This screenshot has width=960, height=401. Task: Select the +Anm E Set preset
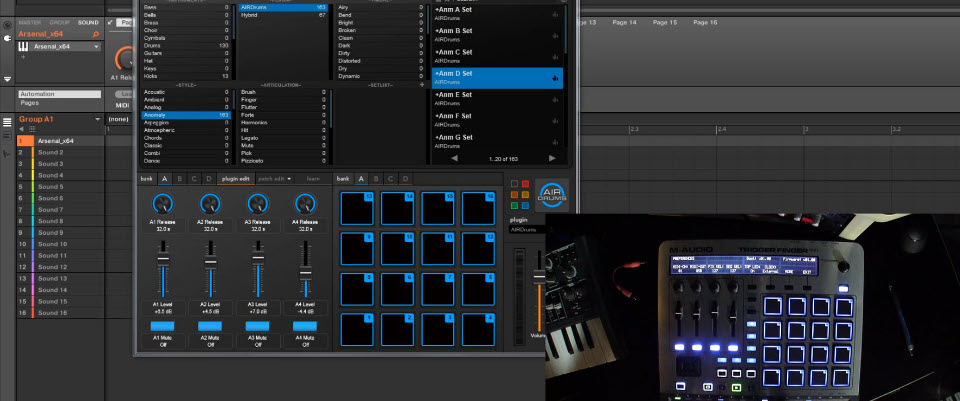(497, 99)
